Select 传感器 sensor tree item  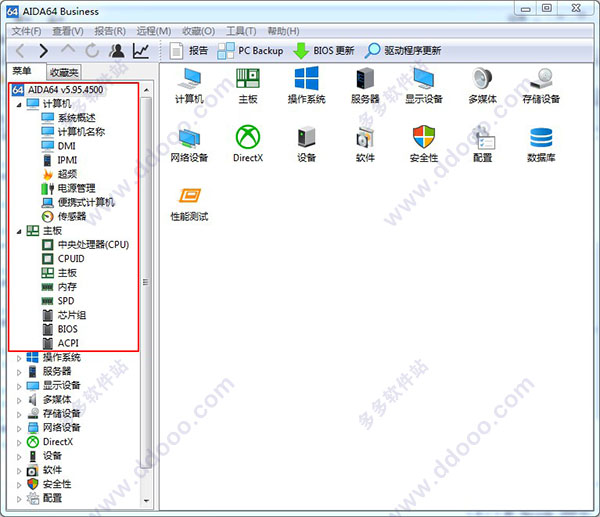coord(64,217)
